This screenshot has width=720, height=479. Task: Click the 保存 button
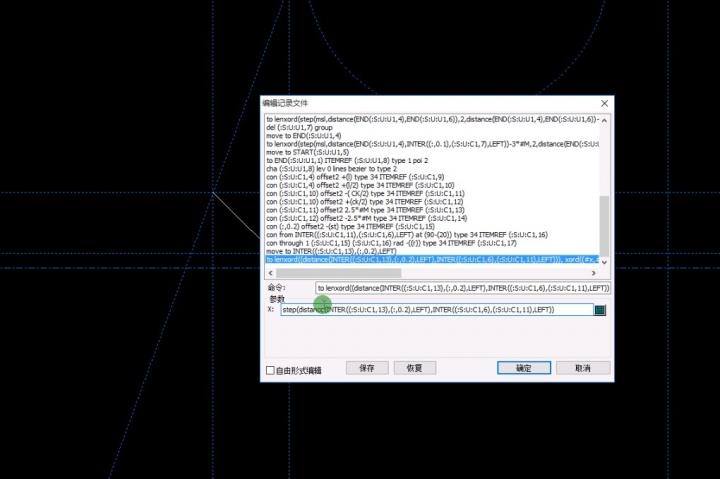coord(366,368)
